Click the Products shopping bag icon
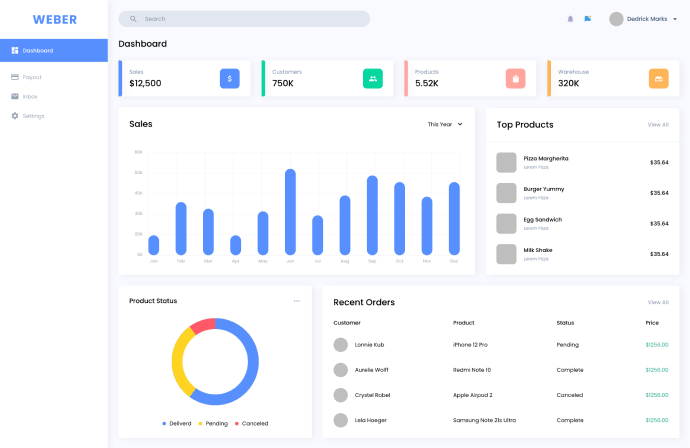690x448 pixels. click(516, 78)
